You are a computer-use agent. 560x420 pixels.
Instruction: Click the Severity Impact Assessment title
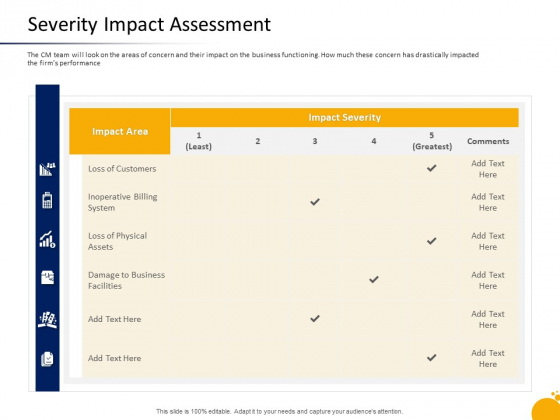pyautogui.click(x=149, y=25)
